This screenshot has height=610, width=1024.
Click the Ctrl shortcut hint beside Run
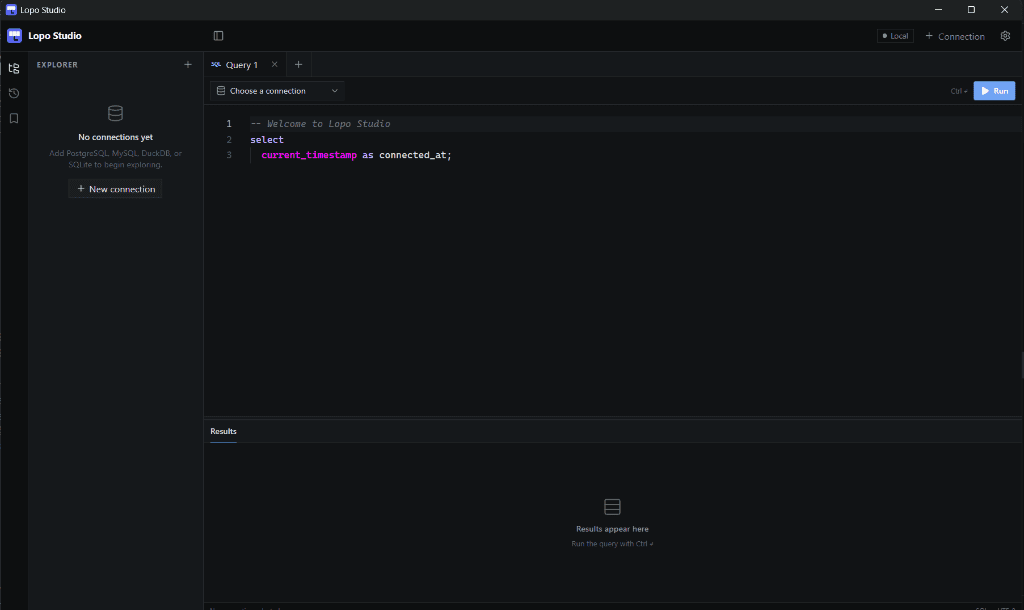[958, 91]
